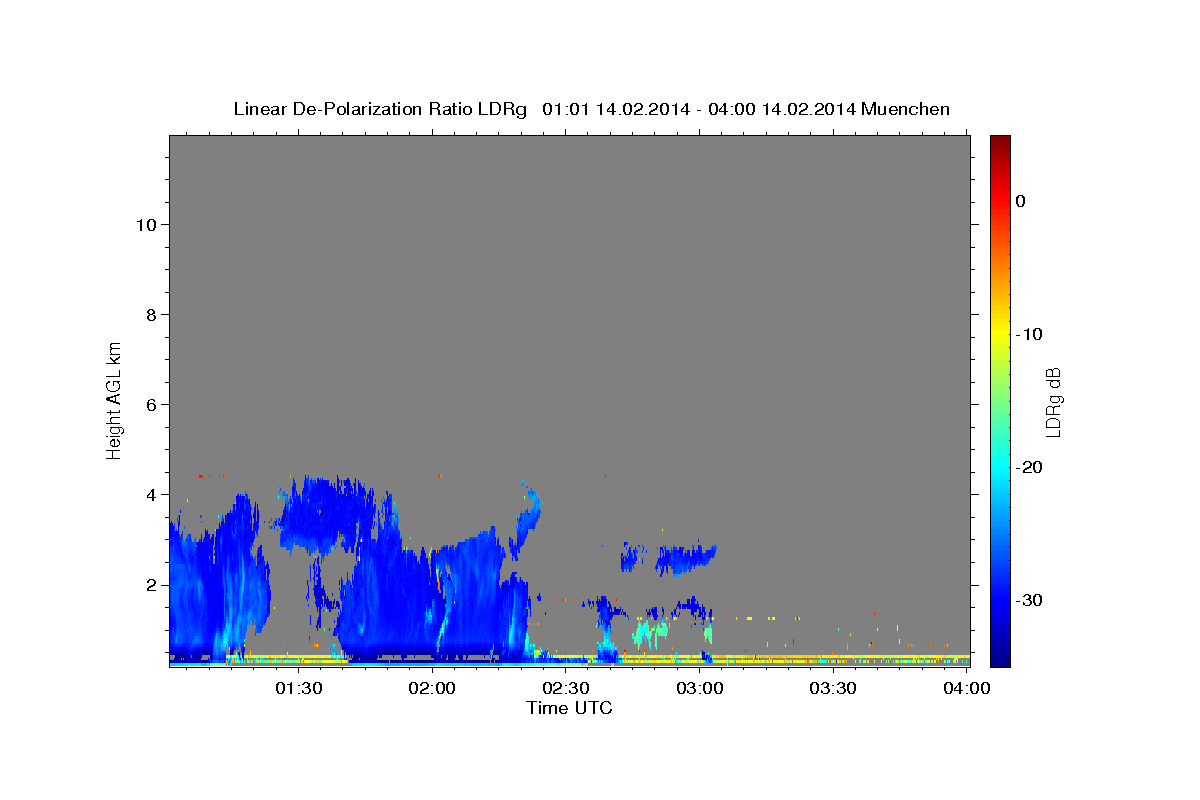1200x800 pixels.
Task: Click the yellow band of the colorbar
Action: click(x=1000, y=330)
